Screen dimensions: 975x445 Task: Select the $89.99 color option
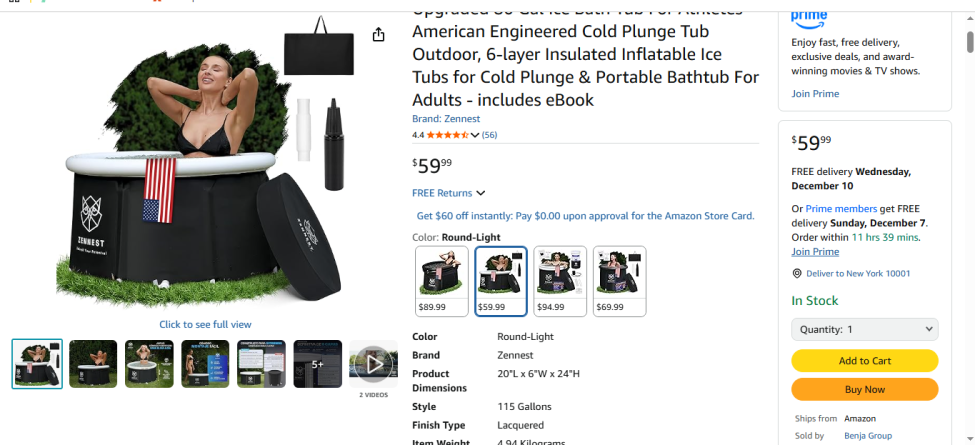click(441, 281)
